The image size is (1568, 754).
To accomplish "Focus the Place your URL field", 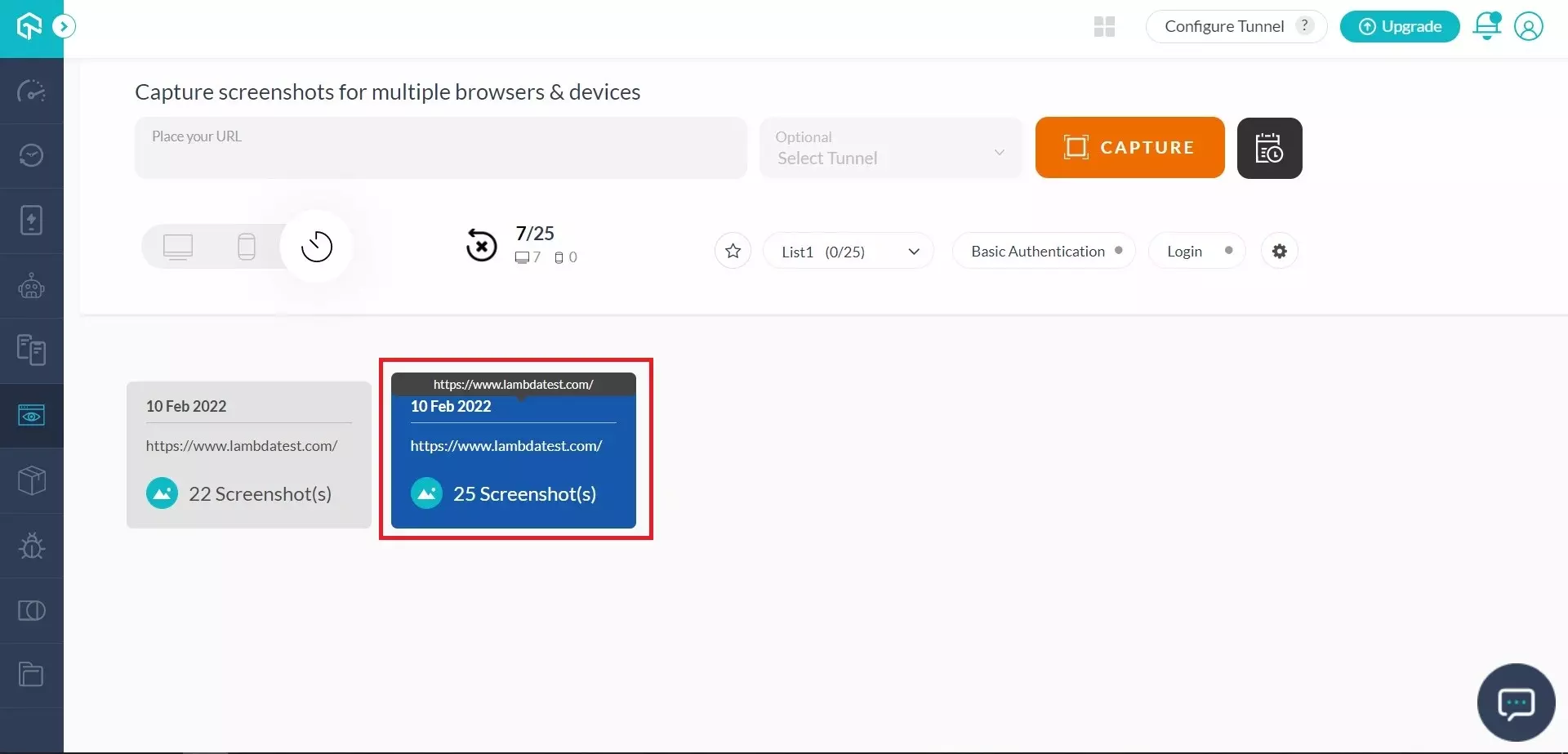I will pyautogui.click(x=441, y=148).
